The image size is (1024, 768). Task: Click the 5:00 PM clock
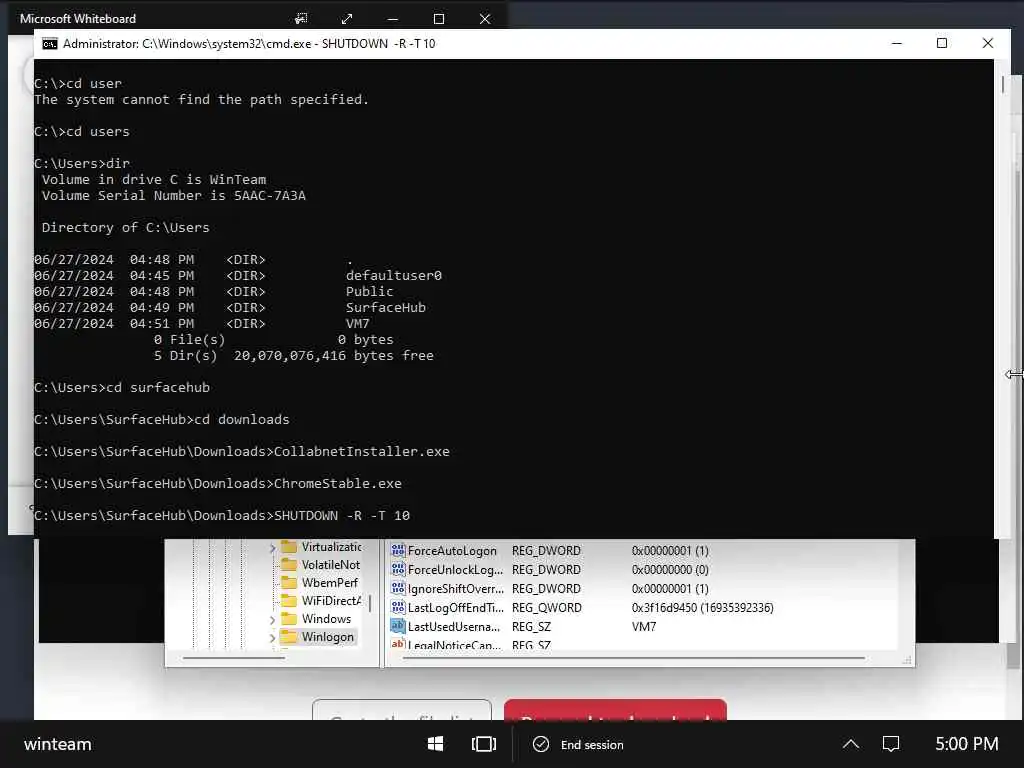pos(967,744)
